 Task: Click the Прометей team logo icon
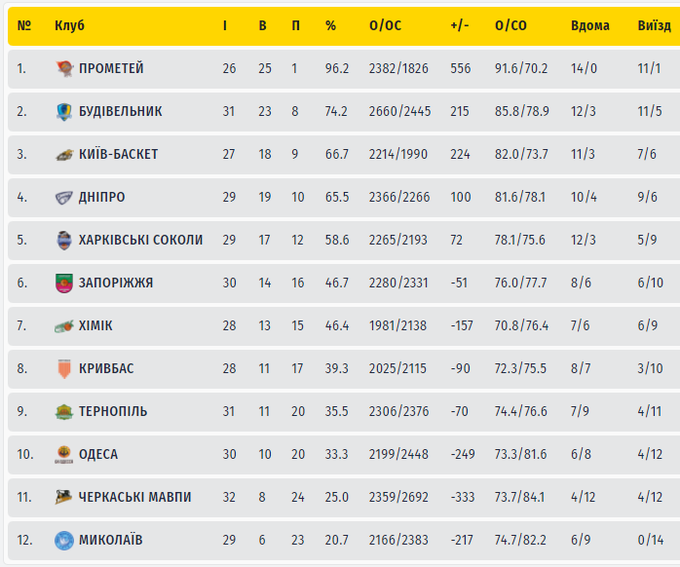[64, 69]
